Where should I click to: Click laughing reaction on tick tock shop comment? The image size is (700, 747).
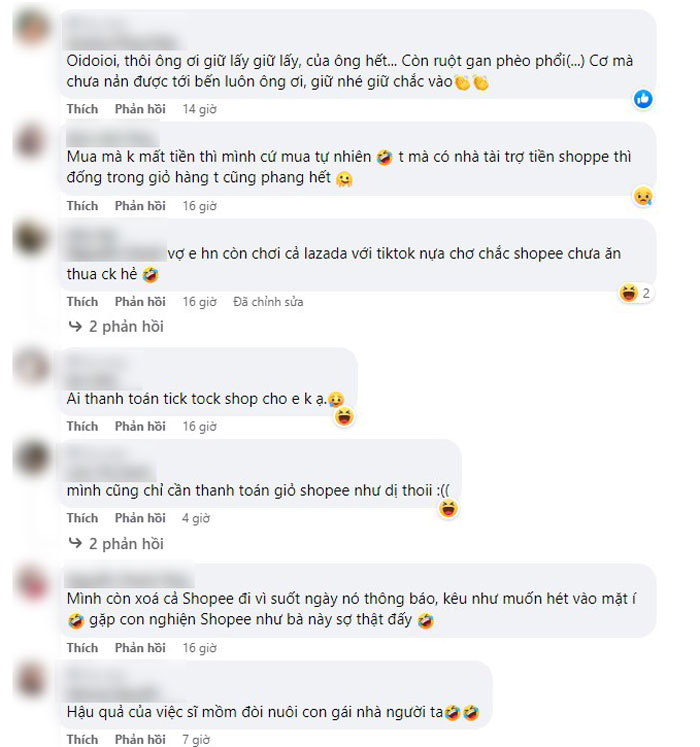point(344,417)
